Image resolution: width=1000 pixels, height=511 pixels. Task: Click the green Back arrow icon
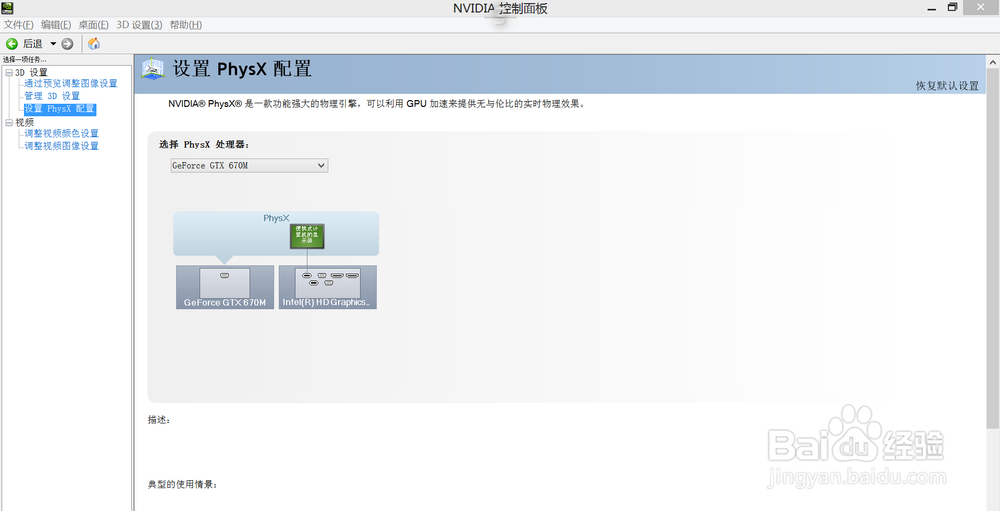[11, 44]
